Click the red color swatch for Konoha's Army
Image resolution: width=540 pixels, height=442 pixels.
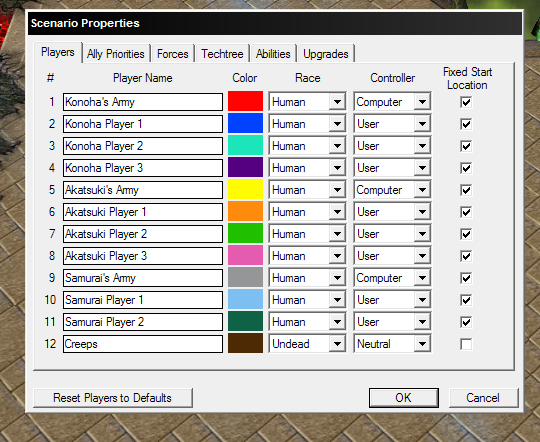tap(245, 101)
